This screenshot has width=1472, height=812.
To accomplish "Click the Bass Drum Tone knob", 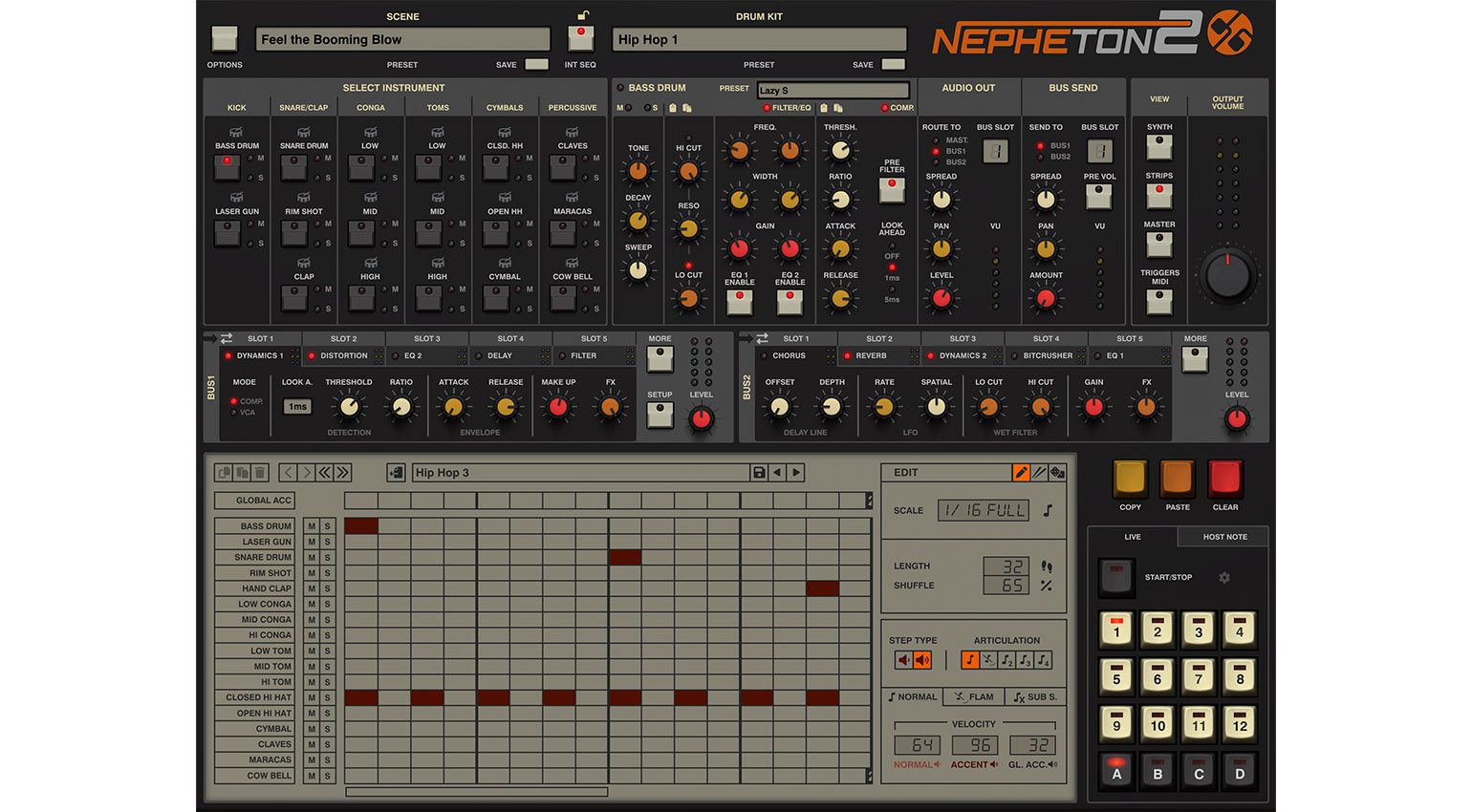I will pos(638,172).
